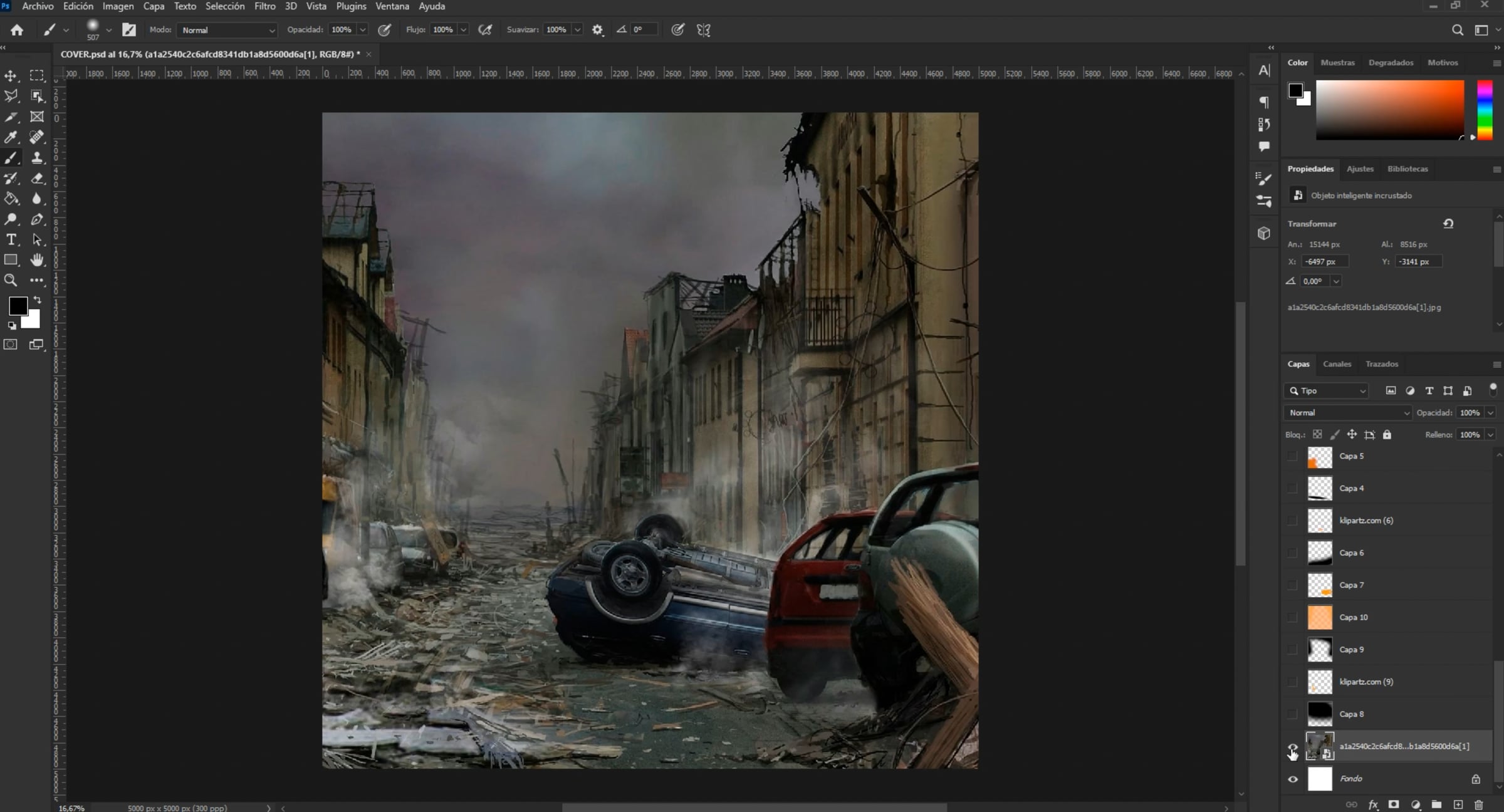Open the layer effects fx icon

[1373, 804]
